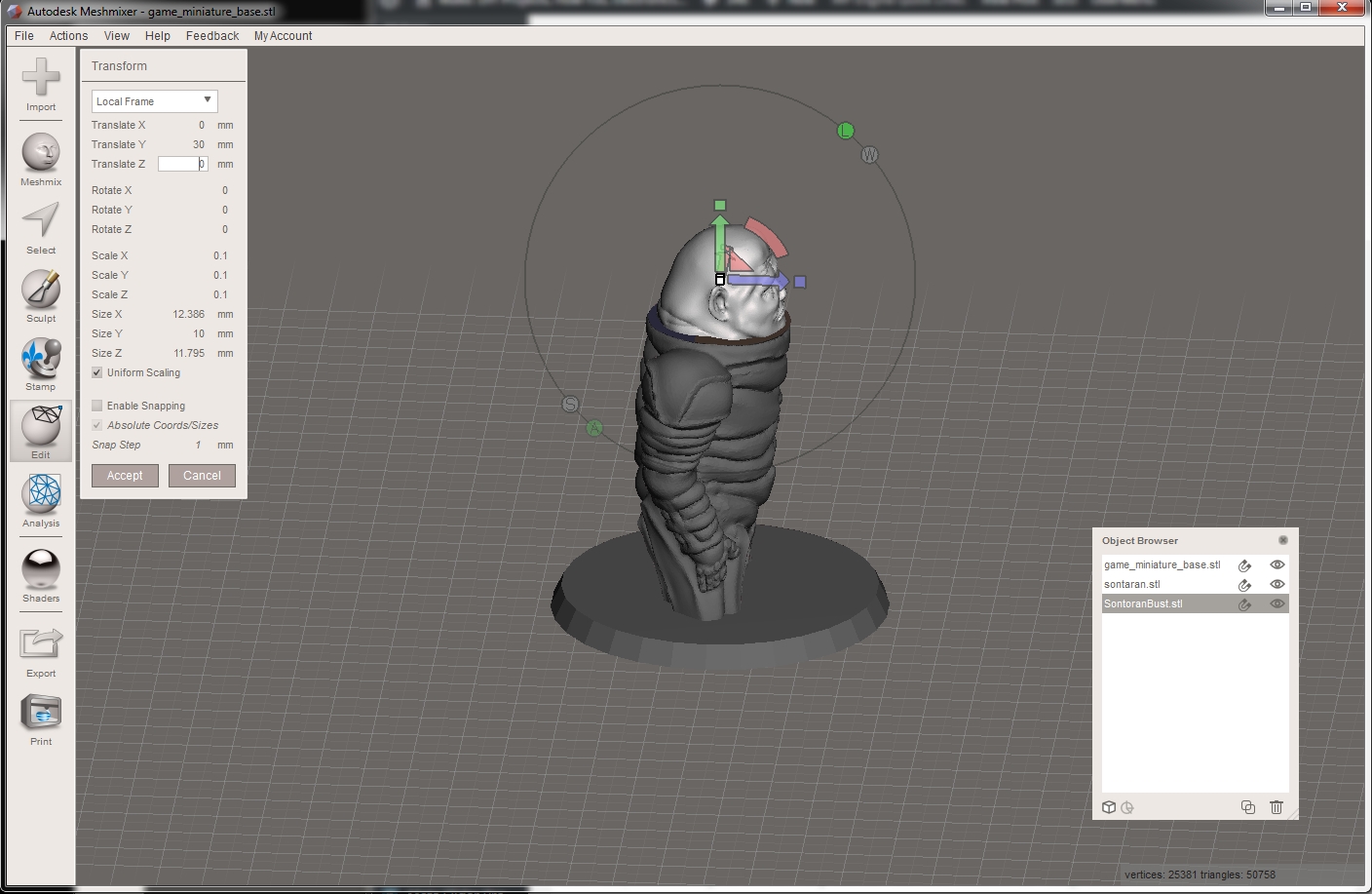Click the Size Y value 10

point(199,333)
